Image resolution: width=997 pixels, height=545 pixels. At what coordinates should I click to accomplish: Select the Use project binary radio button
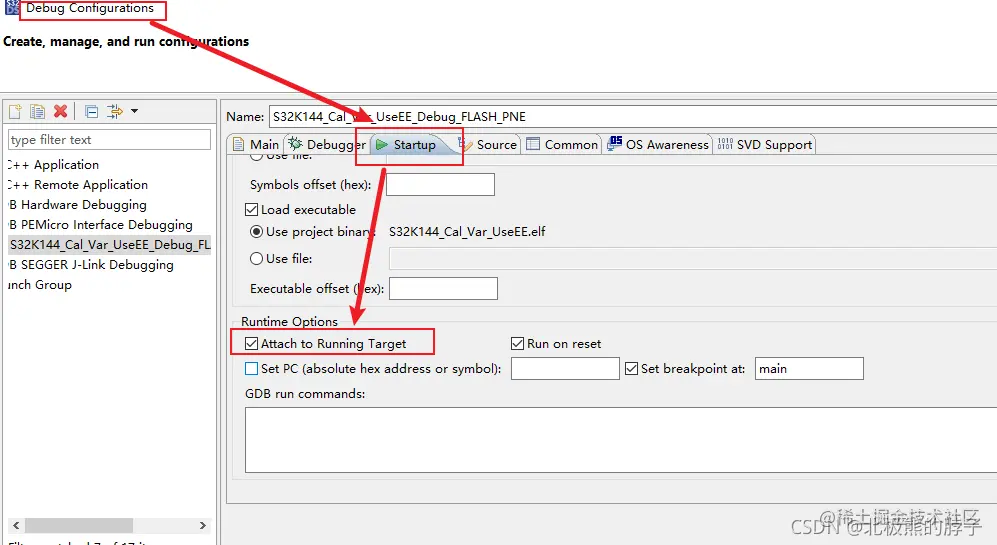(x=256, y=232)
